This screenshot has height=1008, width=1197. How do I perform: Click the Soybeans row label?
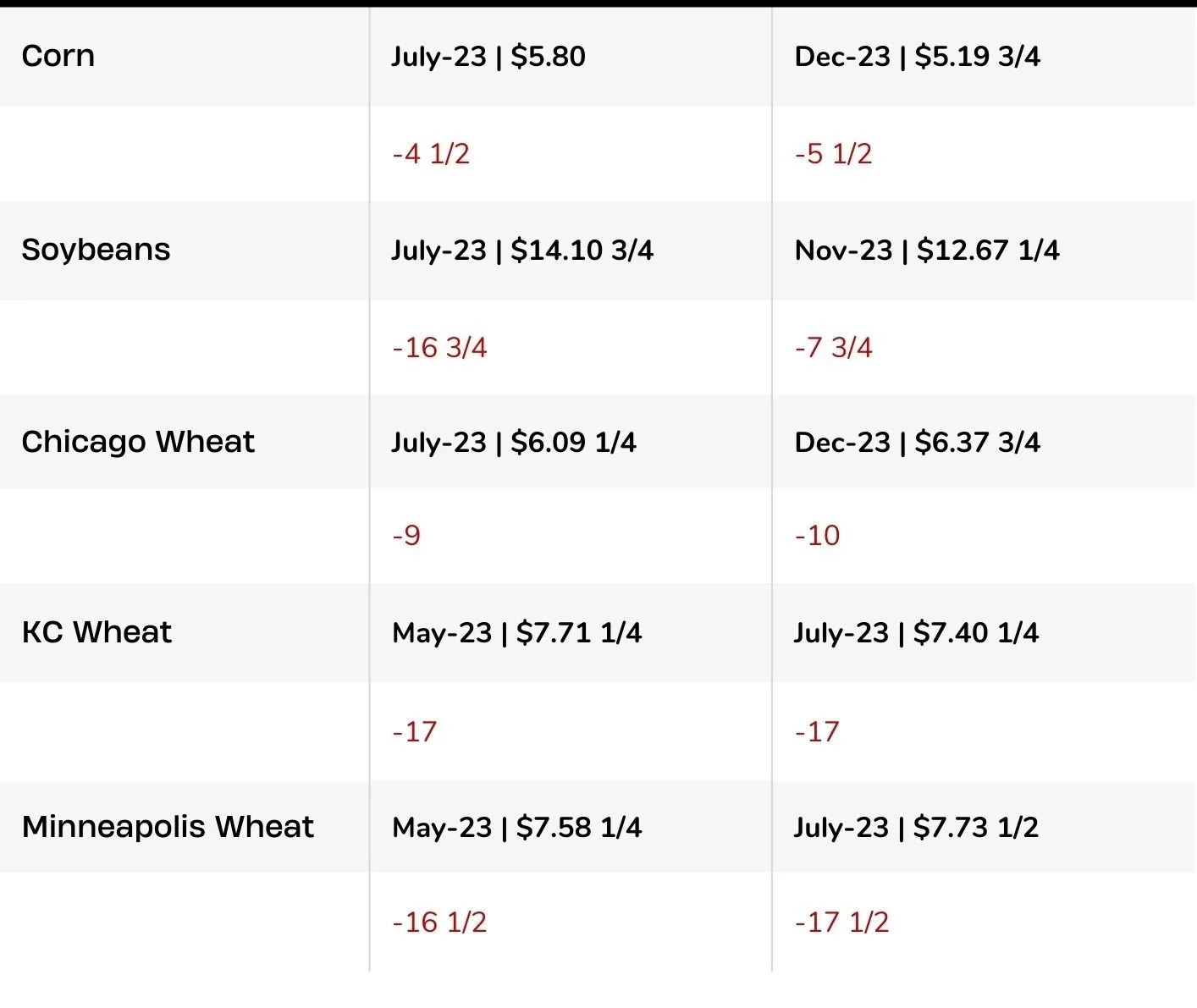coord(96,250)
